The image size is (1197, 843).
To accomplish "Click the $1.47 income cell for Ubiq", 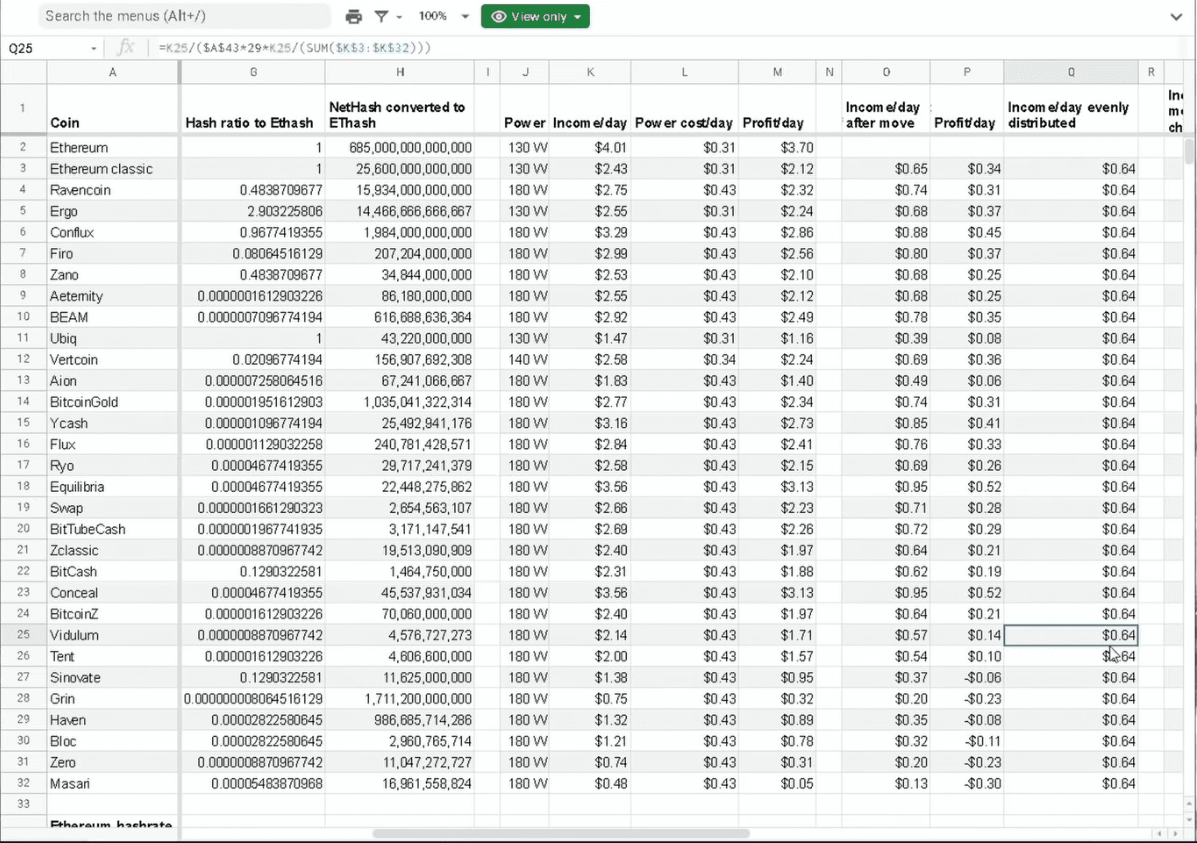I will tap(590, 338).
